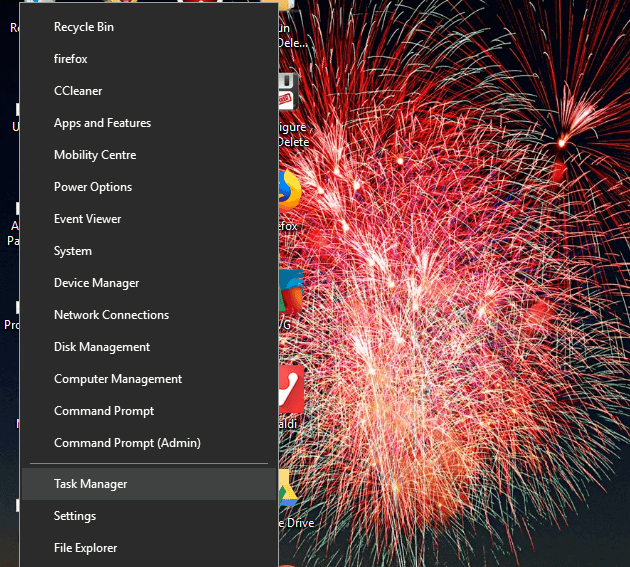This screenshot has height=567, width=630.
Task: Select Apps and Features
Action: (149, 123)
